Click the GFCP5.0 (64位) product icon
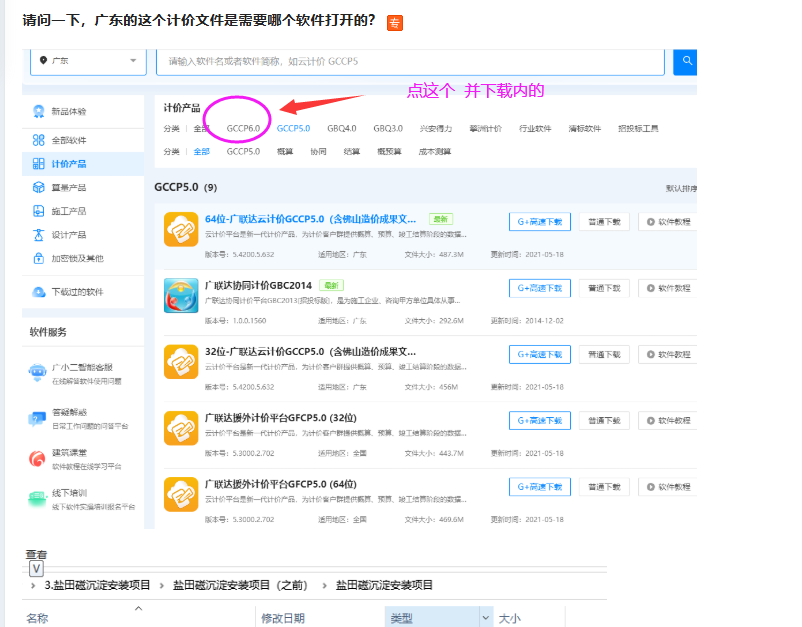 [x=181, y=494]
